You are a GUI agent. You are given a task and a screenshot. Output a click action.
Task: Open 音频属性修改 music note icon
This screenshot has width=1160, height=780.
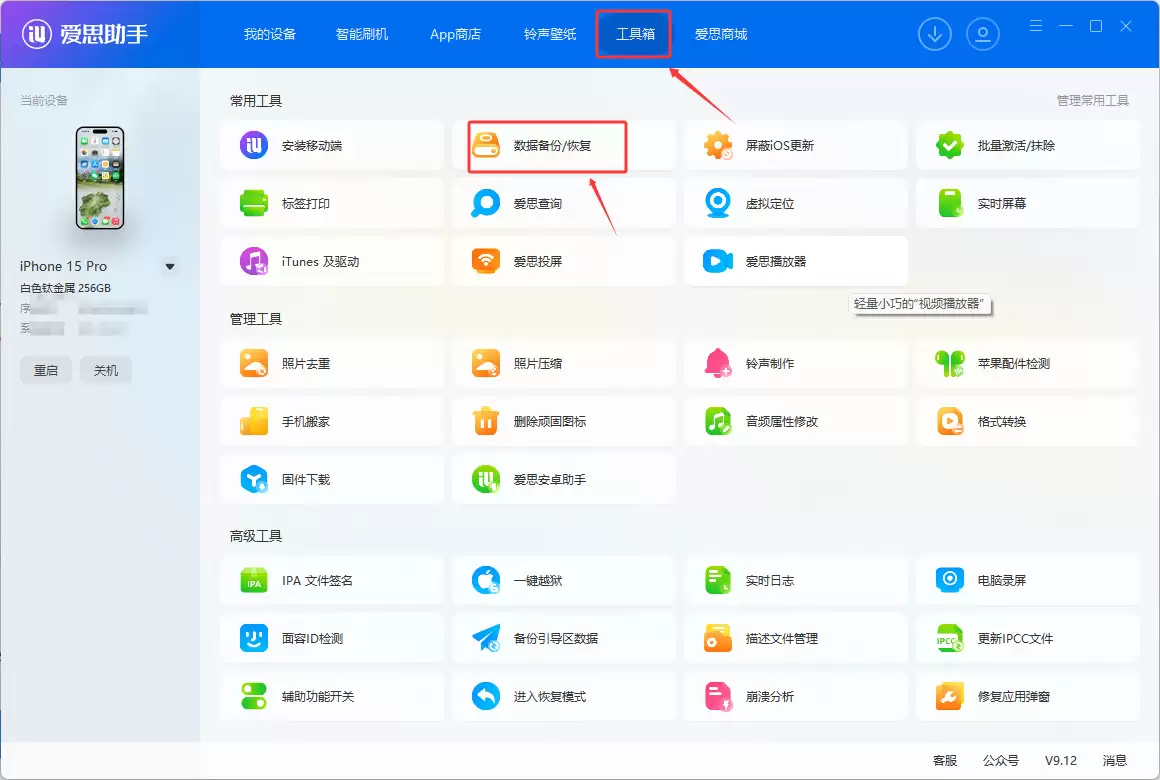coord(718,421)
